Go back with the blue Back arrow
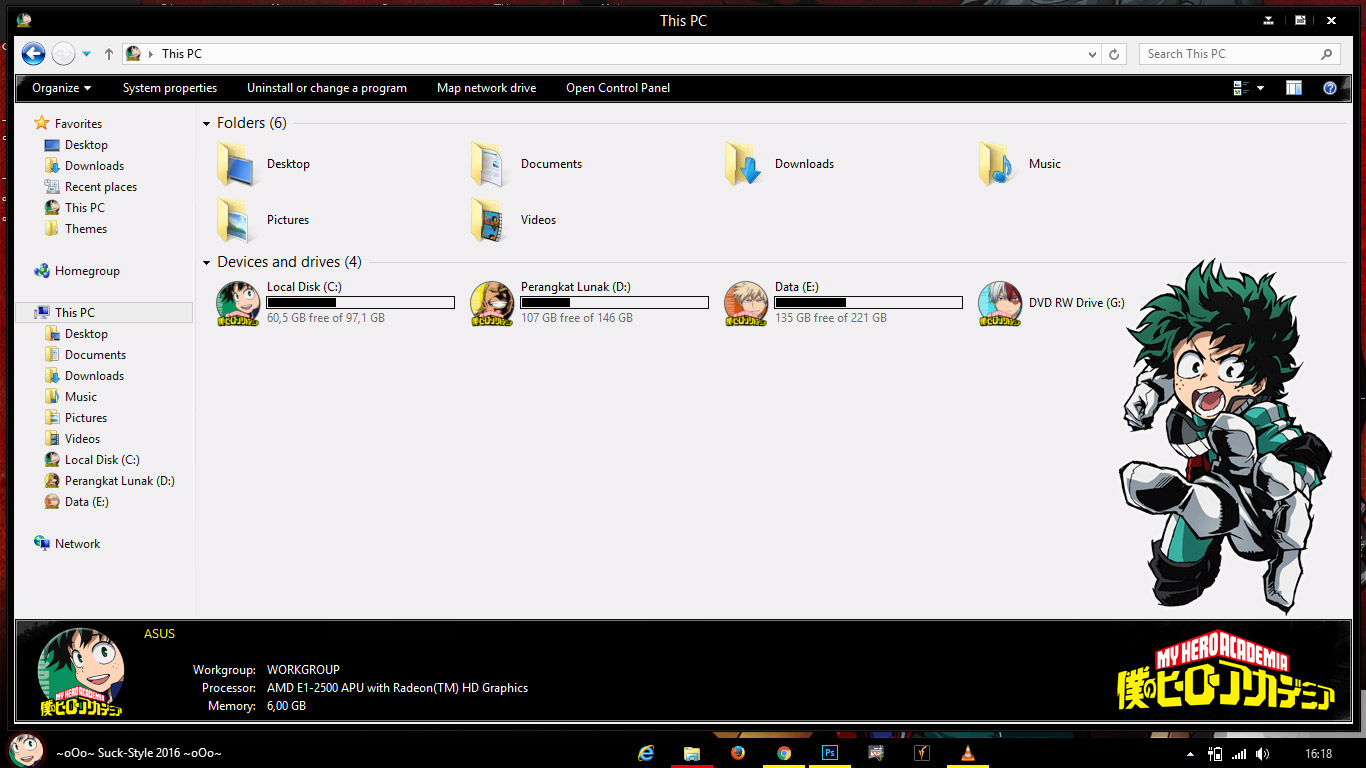Viewport: 1366px width, 768px height. [x=33, y=54]
